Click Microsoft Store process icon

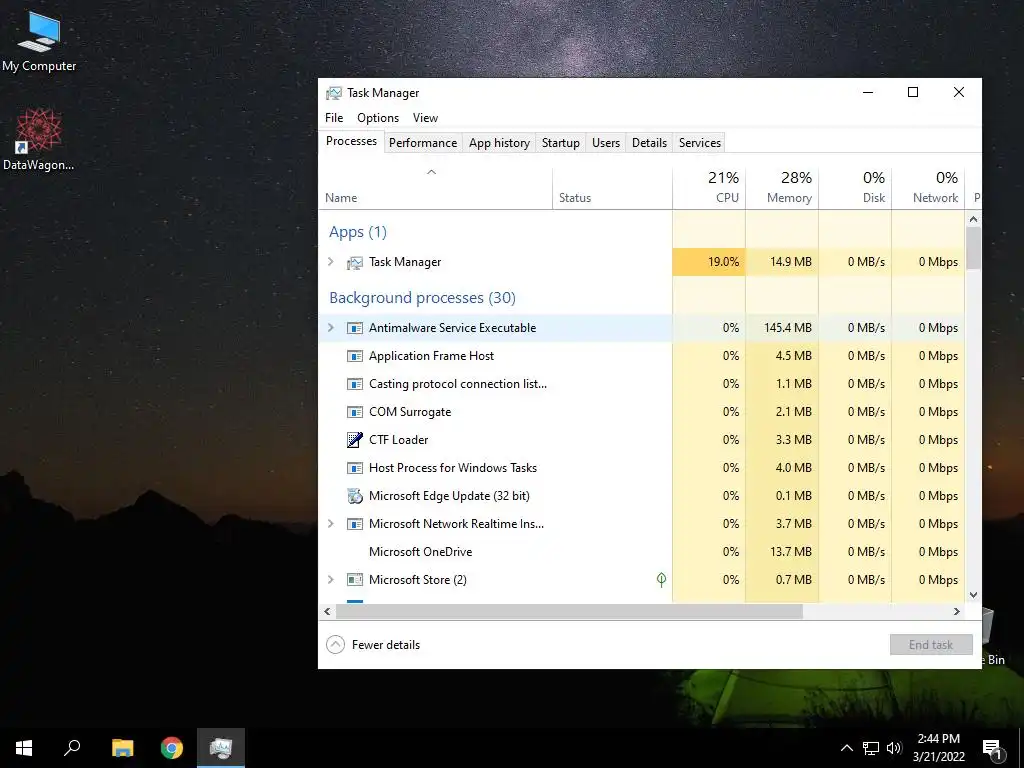[355, 580]
